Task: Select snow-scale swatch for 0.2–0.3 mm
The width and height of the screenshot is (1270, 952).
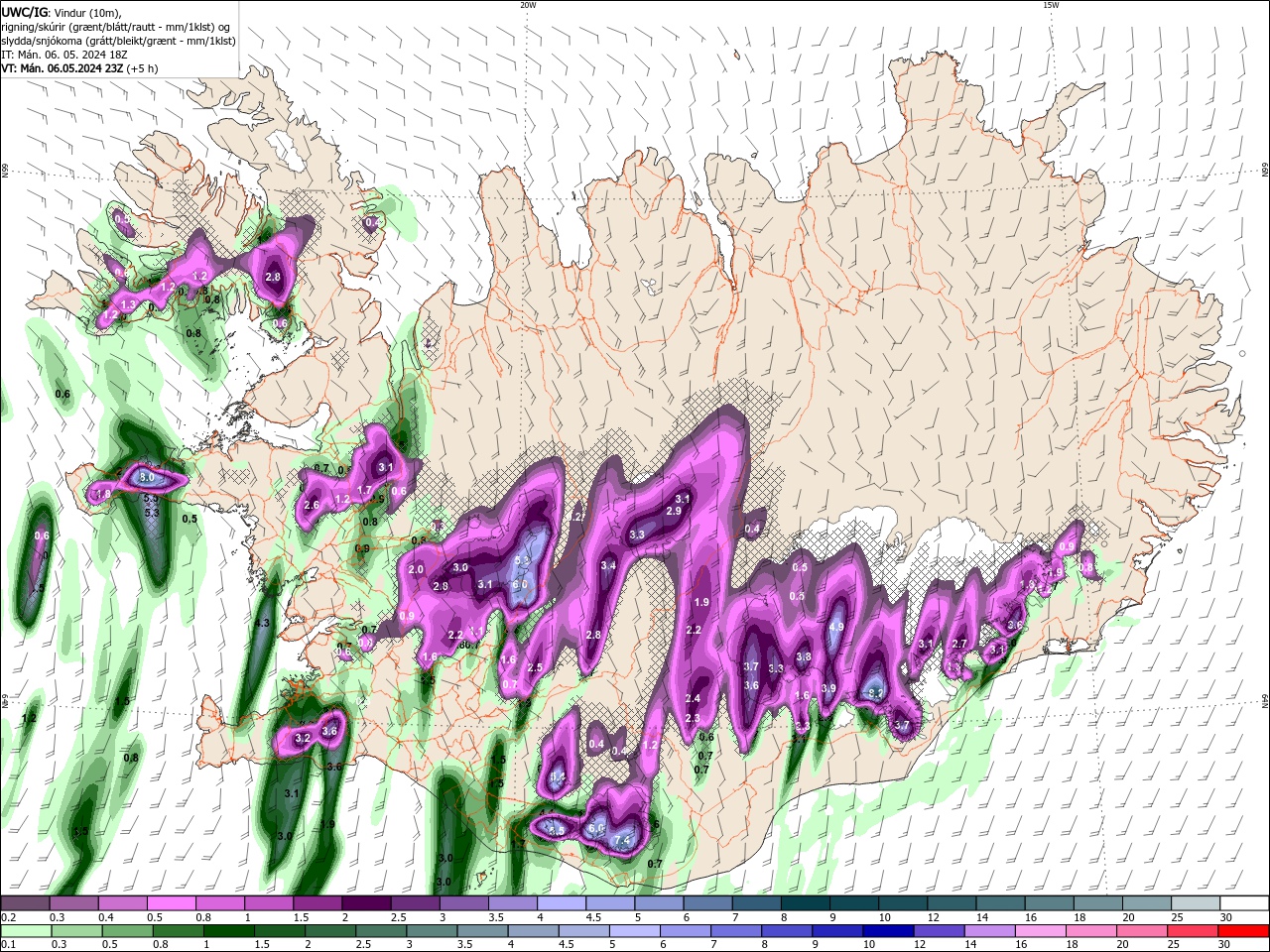Action: pos(26,903)
